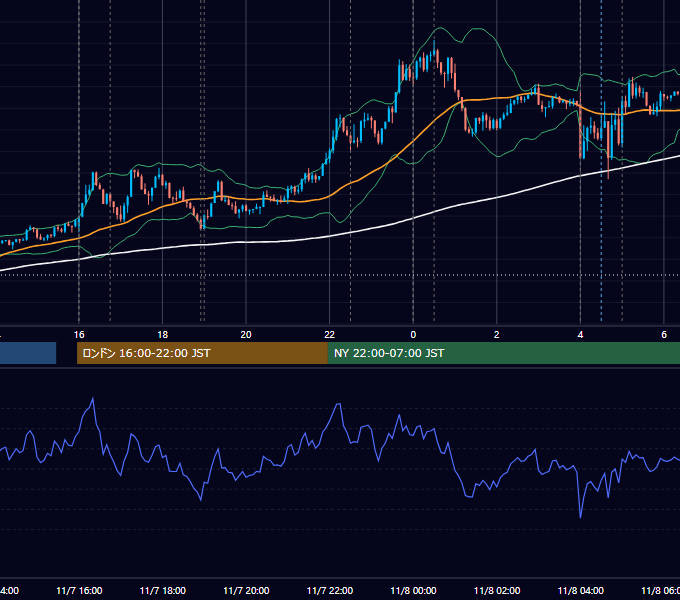Click the blue session bar before ロンドン

pos(28,353)
